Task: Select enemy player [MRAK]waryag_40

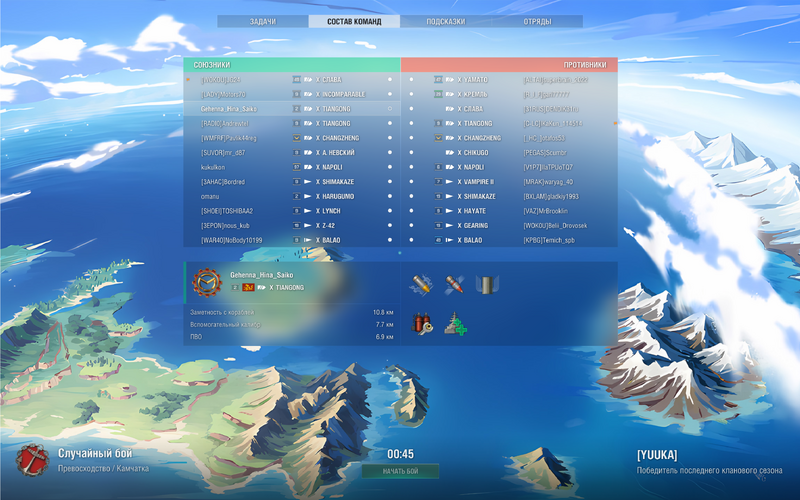Action: (x=548, y=182)
